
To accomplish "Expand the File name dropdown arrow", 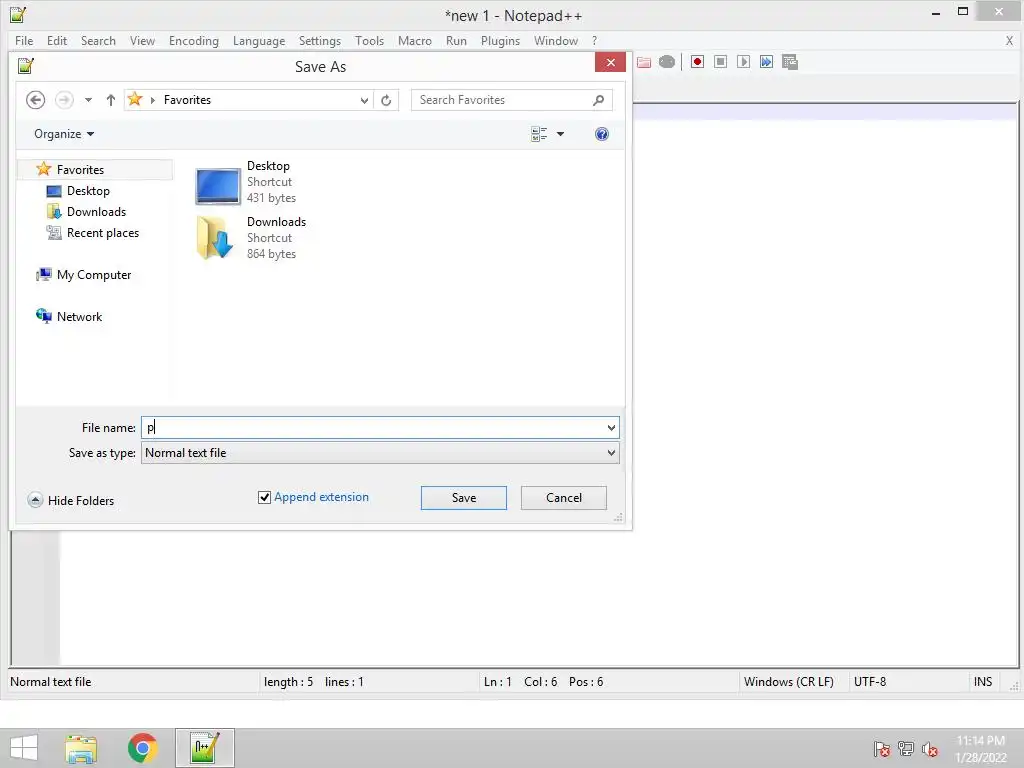I will click(x=611, y=428).
